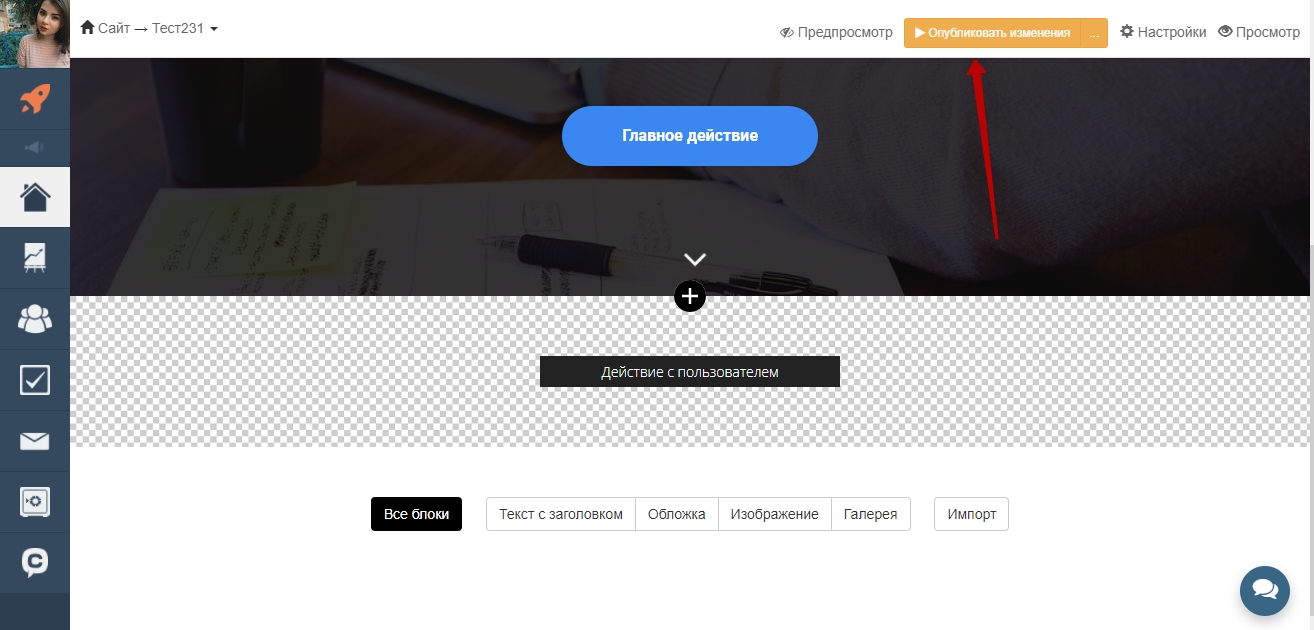1314x630 pixels.
Task: Open the safe (finance) sidebar icon
Action: 35,502
